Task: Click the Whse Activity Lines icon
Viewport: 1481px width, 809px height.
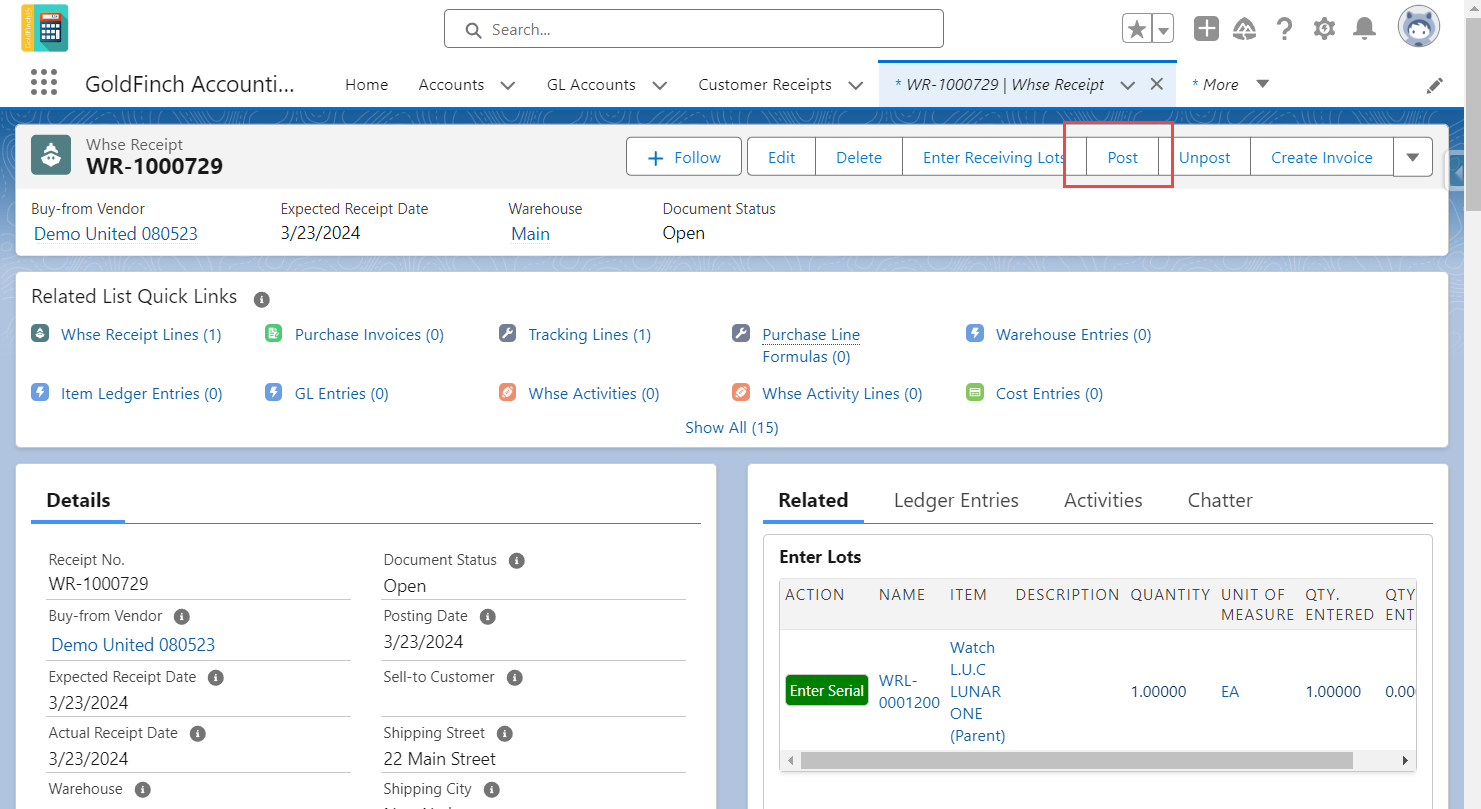Action: (x=741, y=393)
